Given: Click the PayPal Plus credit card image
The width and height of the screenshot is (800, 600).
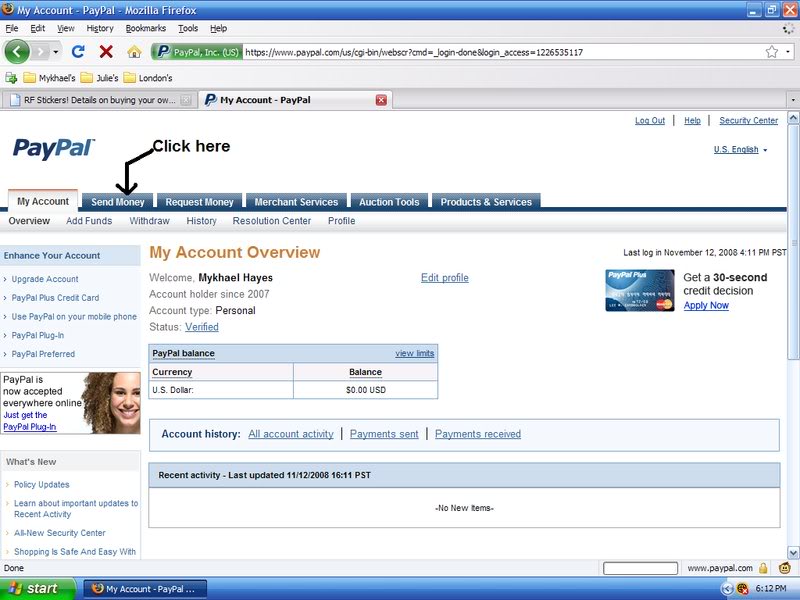Looking at the screenshot, I should [x=640, y=290].
